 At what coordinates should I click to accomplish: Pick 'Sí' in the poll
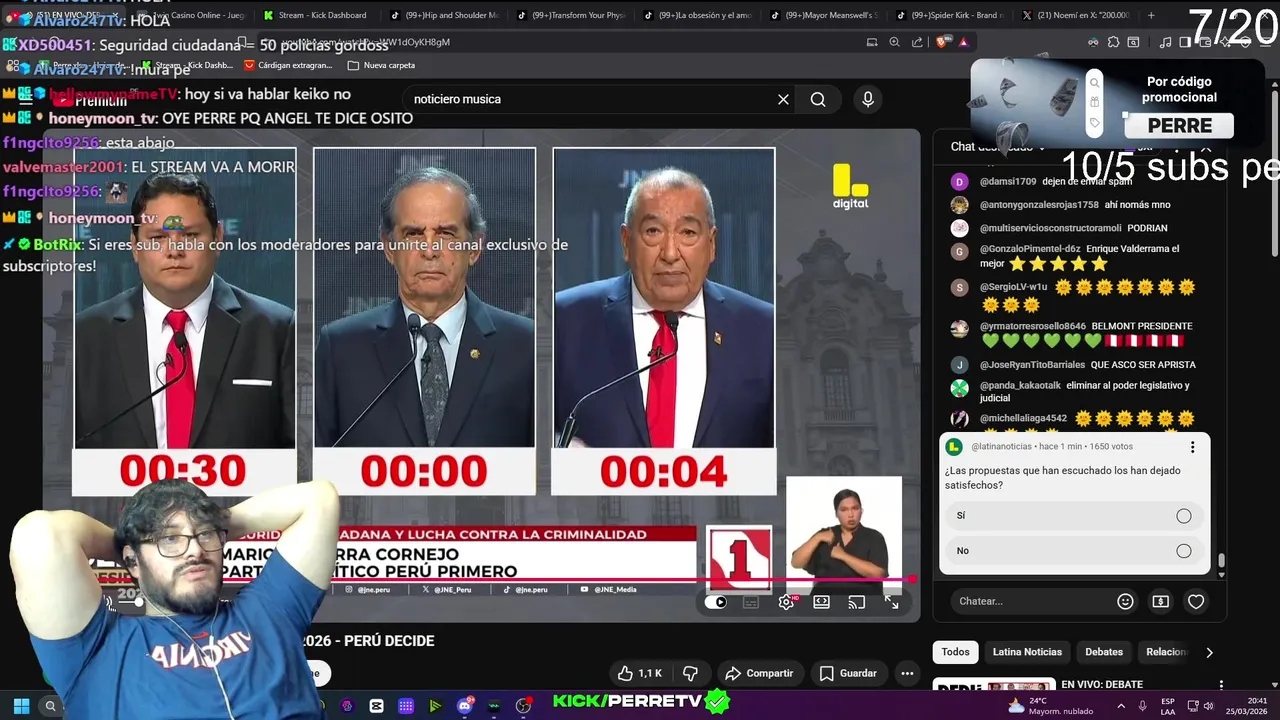point(1074,516)
